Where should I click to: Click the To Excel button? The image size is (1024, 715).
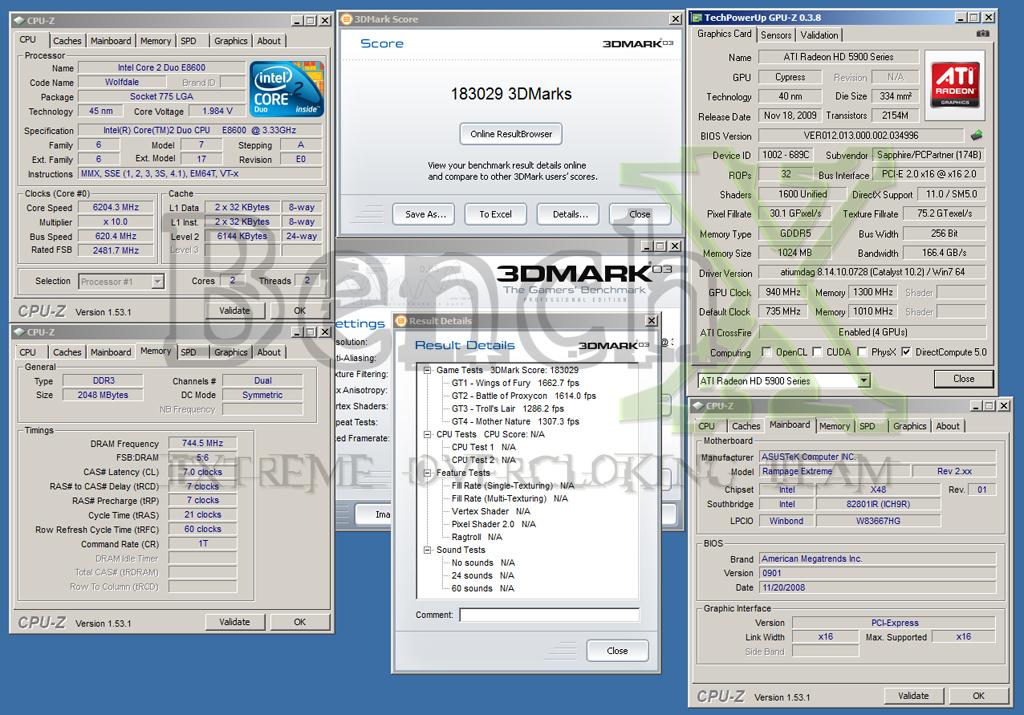coord(495,214)
